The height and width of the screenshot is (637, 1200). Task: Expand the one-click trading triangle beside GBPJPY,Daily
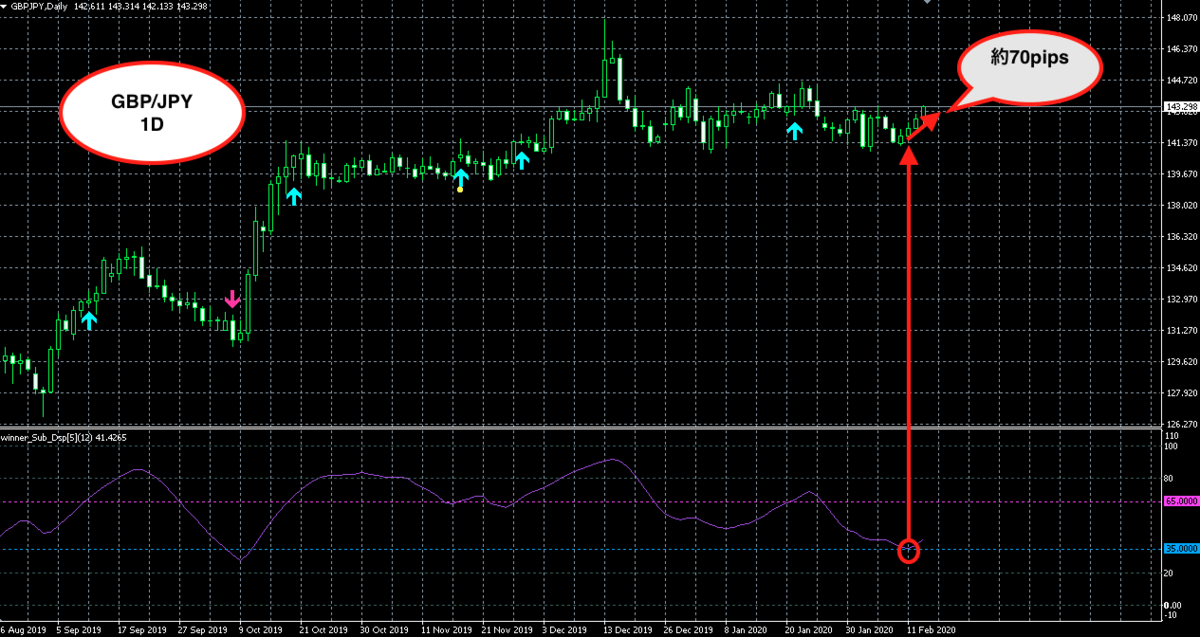5,6
